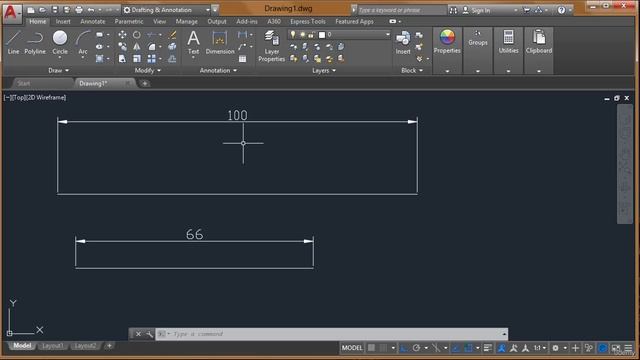
Task: Open the Drafting & Annotation workspace dropdown
Action: pyautogui.click(x=167, y=10)
